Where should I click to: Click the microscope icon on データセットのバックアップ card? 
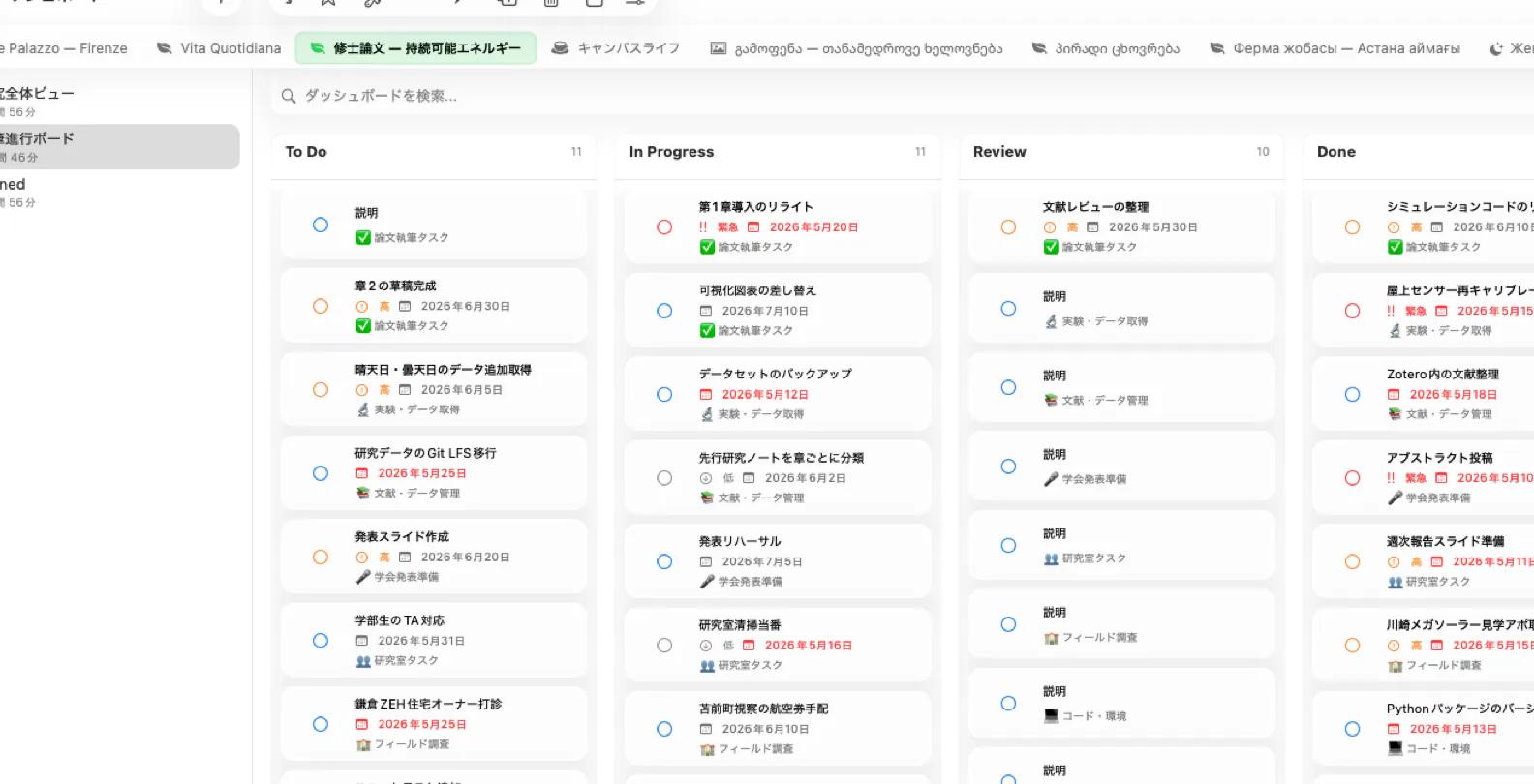tap(707, 414)
